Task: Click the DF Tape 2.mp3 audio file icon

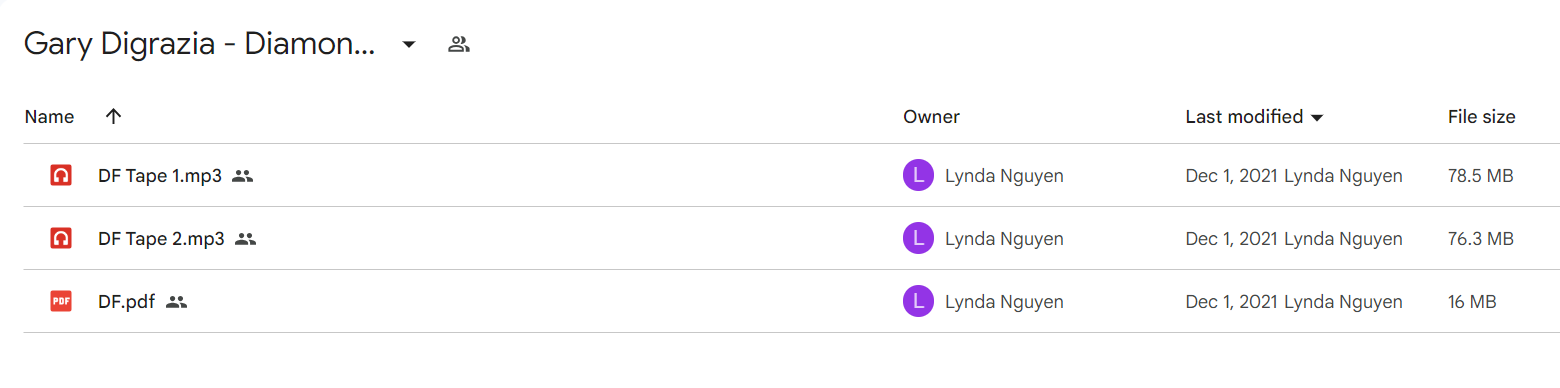Action: pyautogui.click(x=61, y=239)
